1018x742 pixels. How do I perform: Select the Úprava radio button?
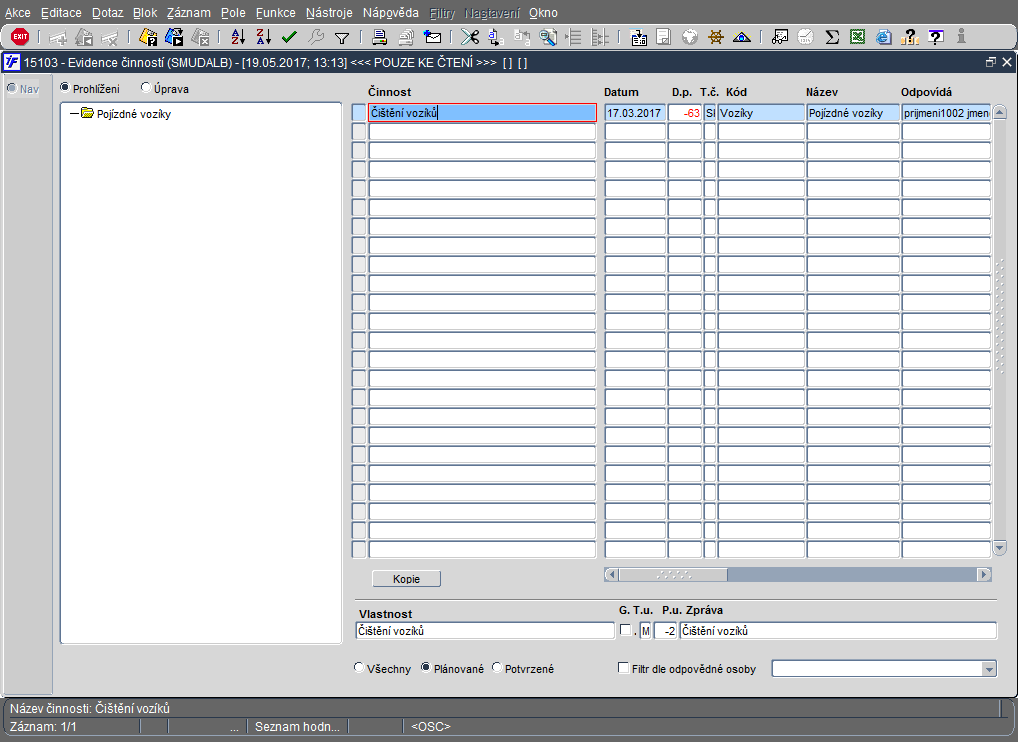pyautogui.click(x=146, y=89)
